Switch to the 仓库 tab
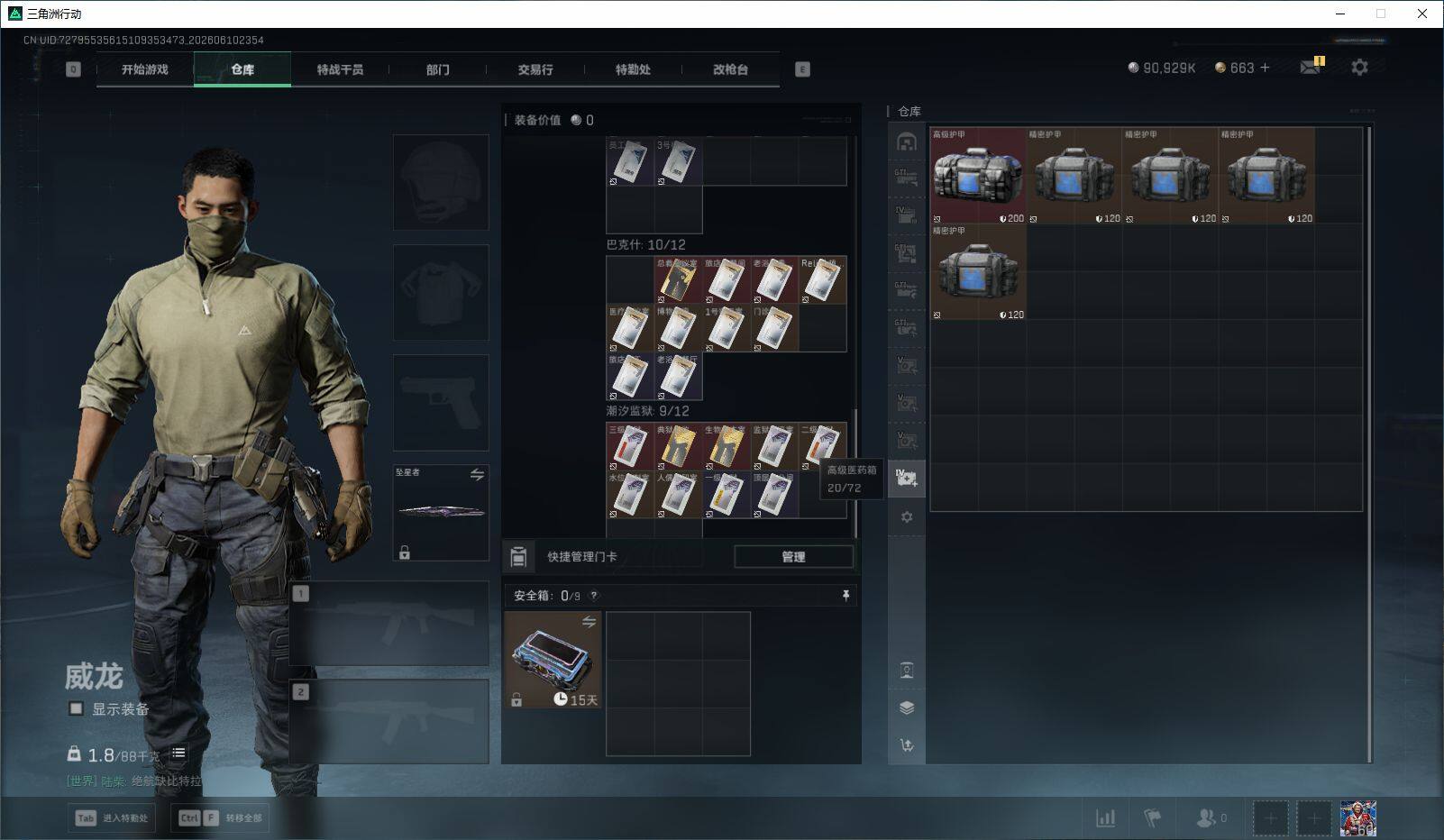1444x840 pixels. (242, 69)
